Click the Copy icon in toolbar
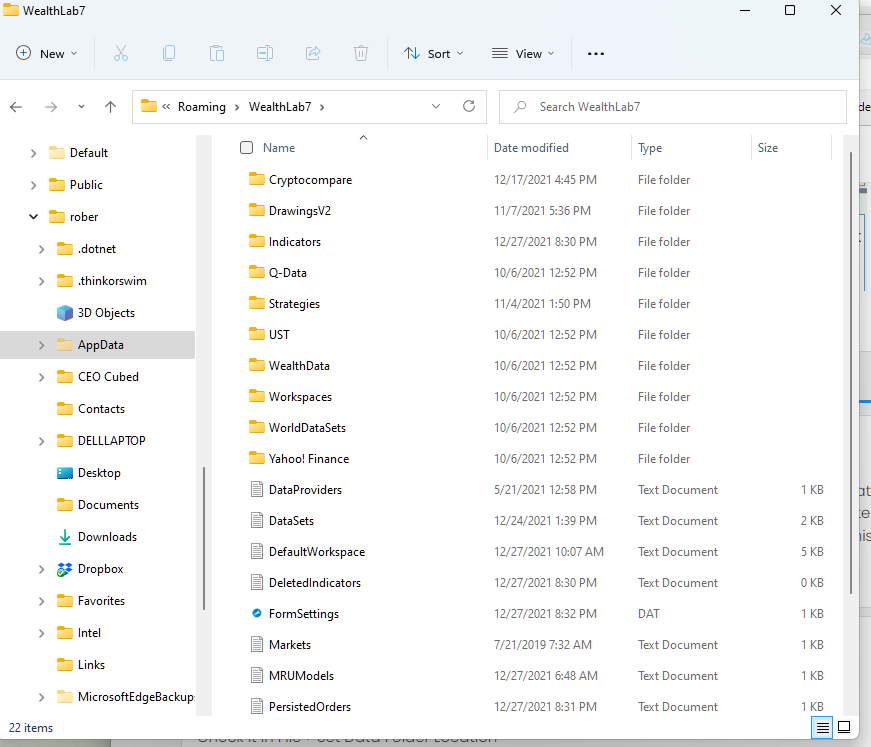 pyautogui.click(x=169, y=53)
